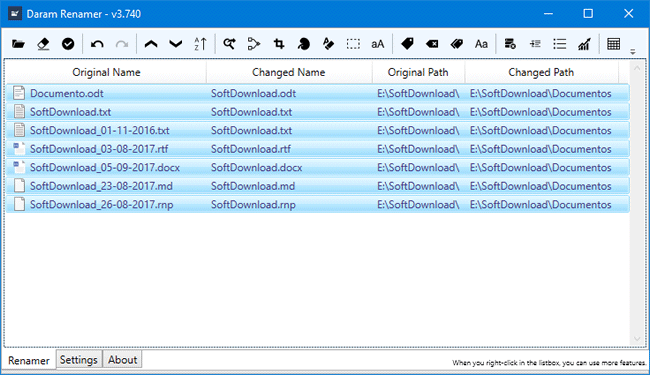Screen dimensions: 650x375
Task: Click the backspace-shaped delete-extension icon
Action: tap(432, 44)
